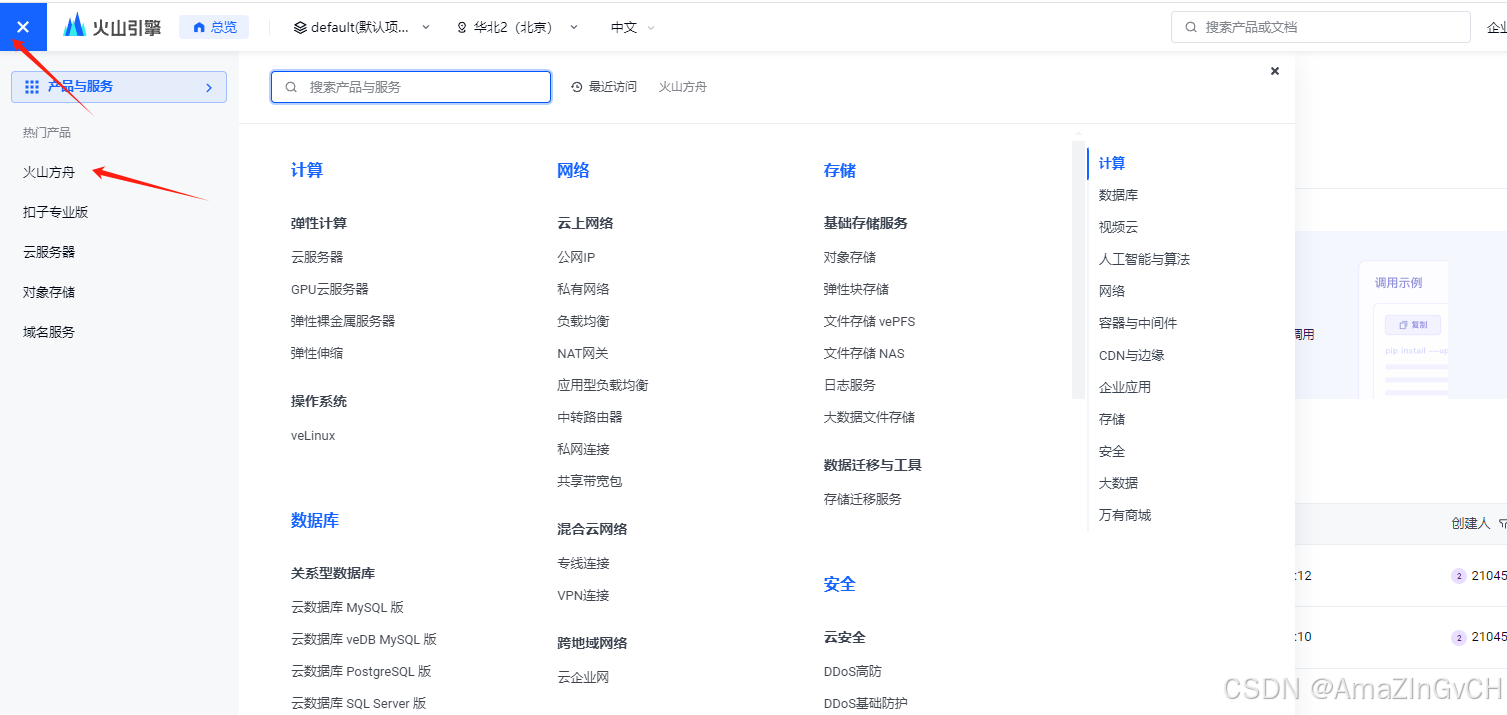Open 云数据库 veDB MySQL 版 link
This screenshot has width=1507, height=715.
pyautogui.click(x=364, y=639)
